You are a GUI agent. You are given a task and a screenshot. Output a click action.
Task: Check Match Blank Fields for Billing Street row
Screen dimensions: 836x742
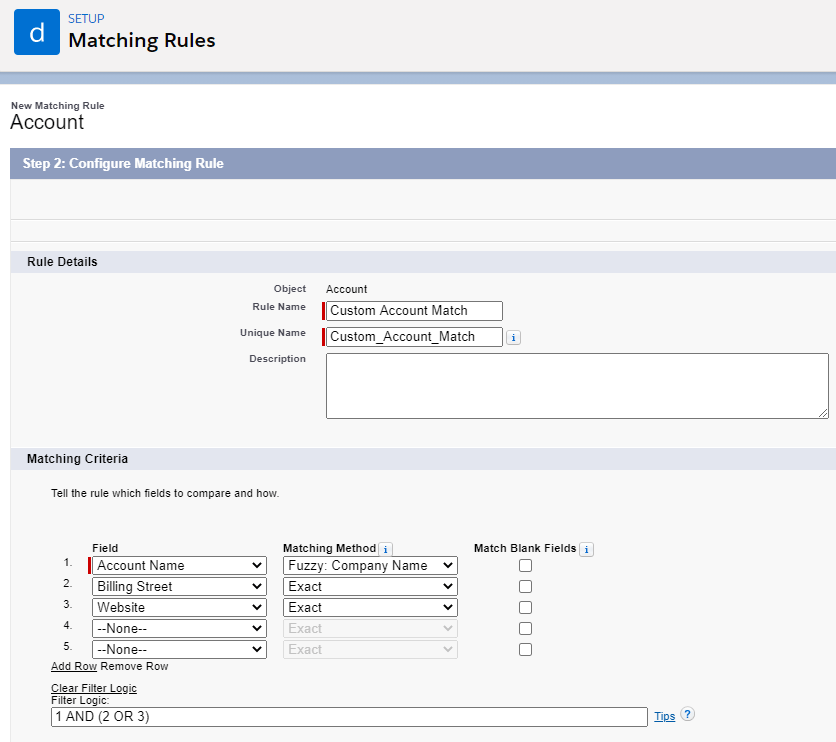click(x=525, y=587)
